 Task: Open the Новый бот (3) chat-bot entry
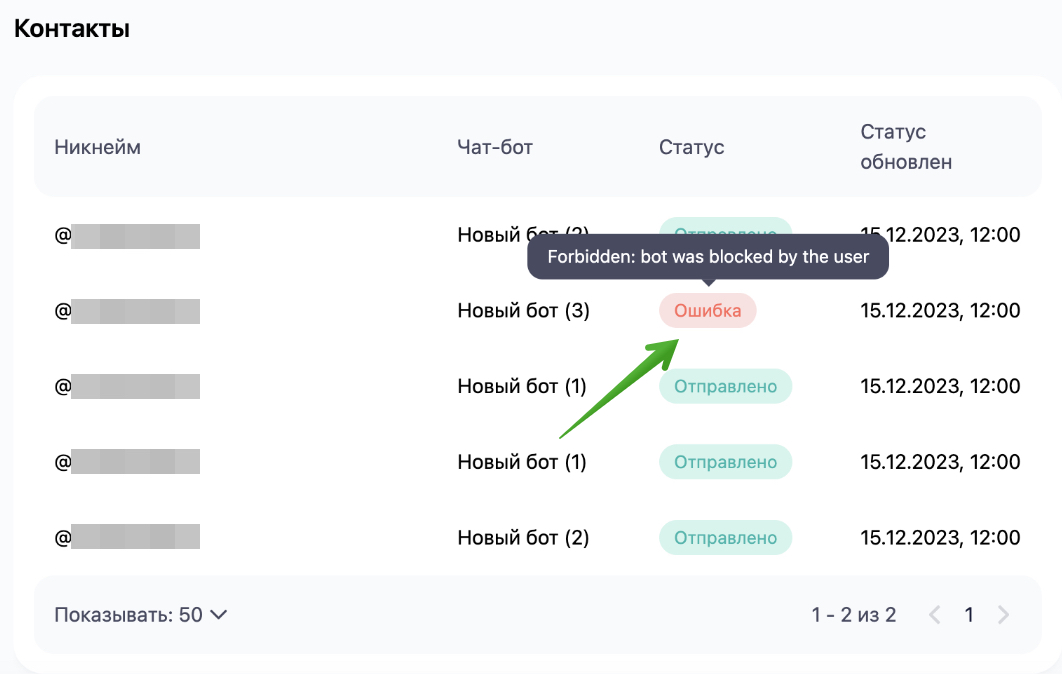[x=524, y=310]
